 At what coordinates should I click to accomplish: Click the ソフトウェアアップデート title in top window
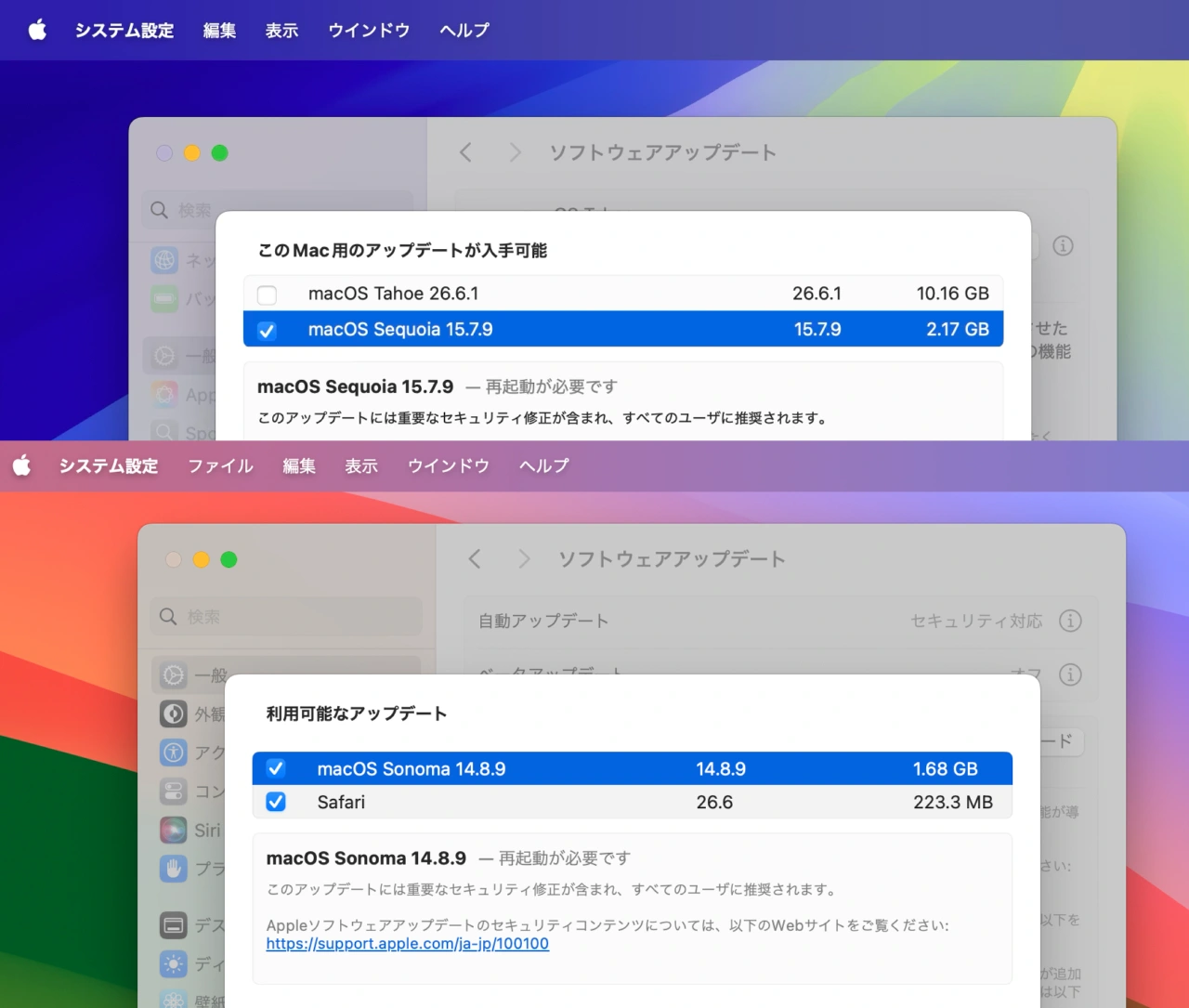point(662,152)
